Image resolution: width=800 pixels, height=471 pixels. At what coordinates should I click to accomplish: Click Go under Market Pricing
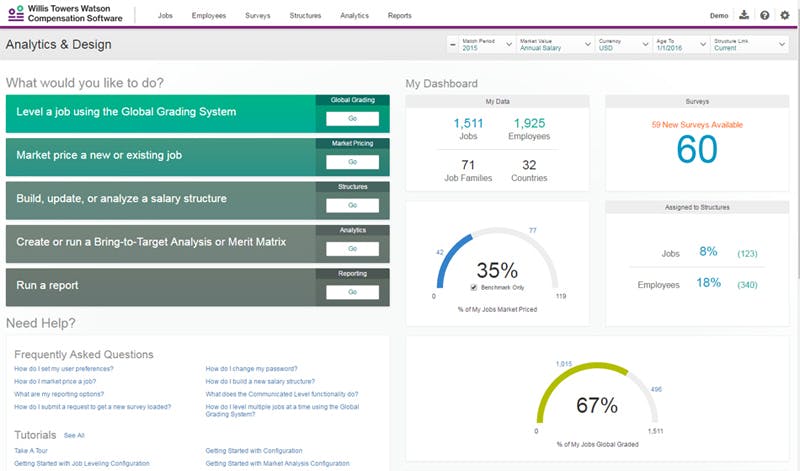pos(353,162)
